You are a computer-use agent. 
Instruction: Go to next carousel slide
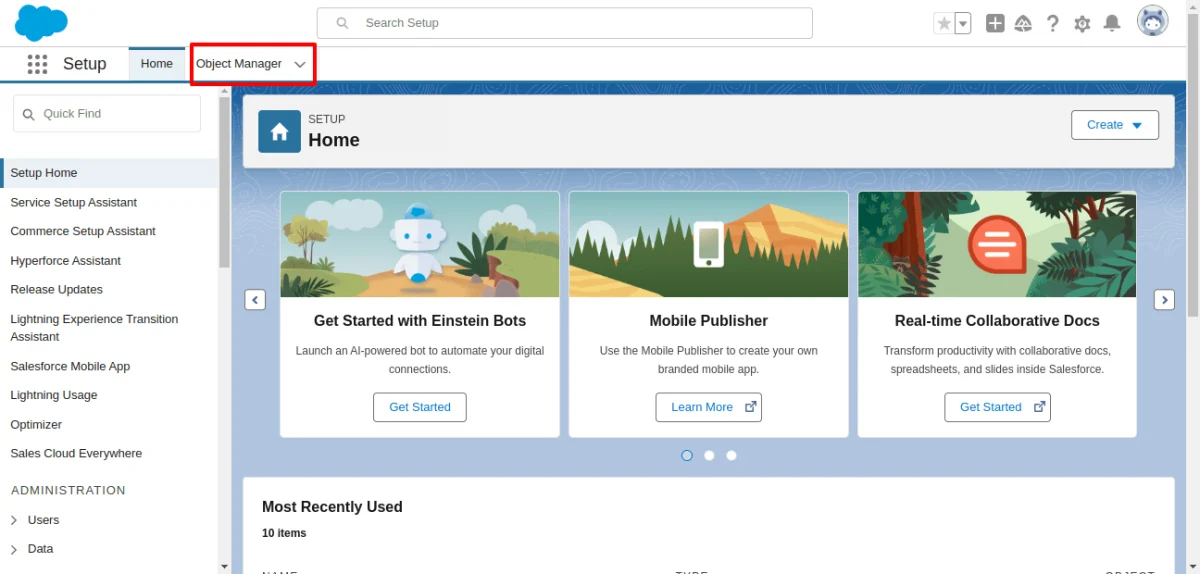pos(1164,299)
